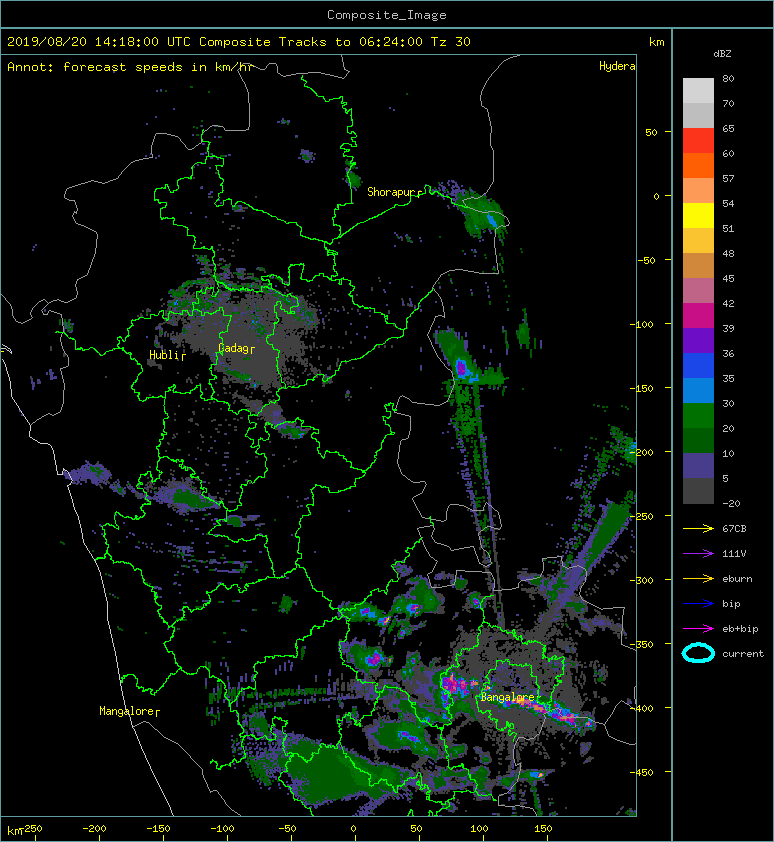Click the Mangalore city label
774x842 pixels.
click(129, 711)
